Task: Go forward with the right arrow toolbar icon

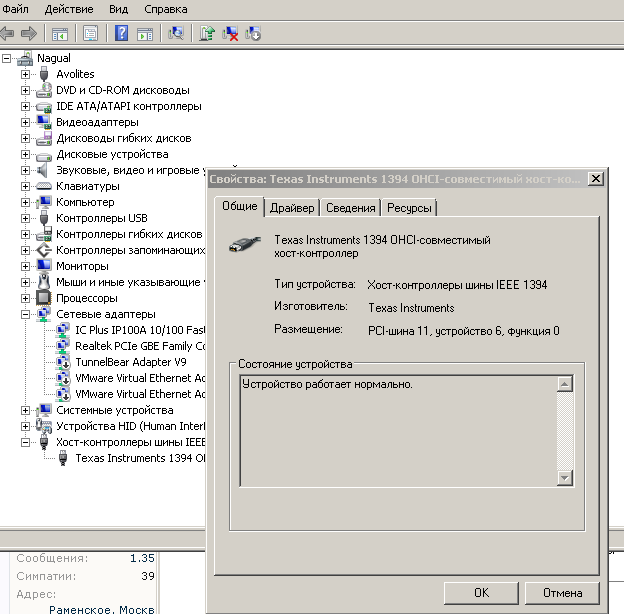Action: pos(29,33)
